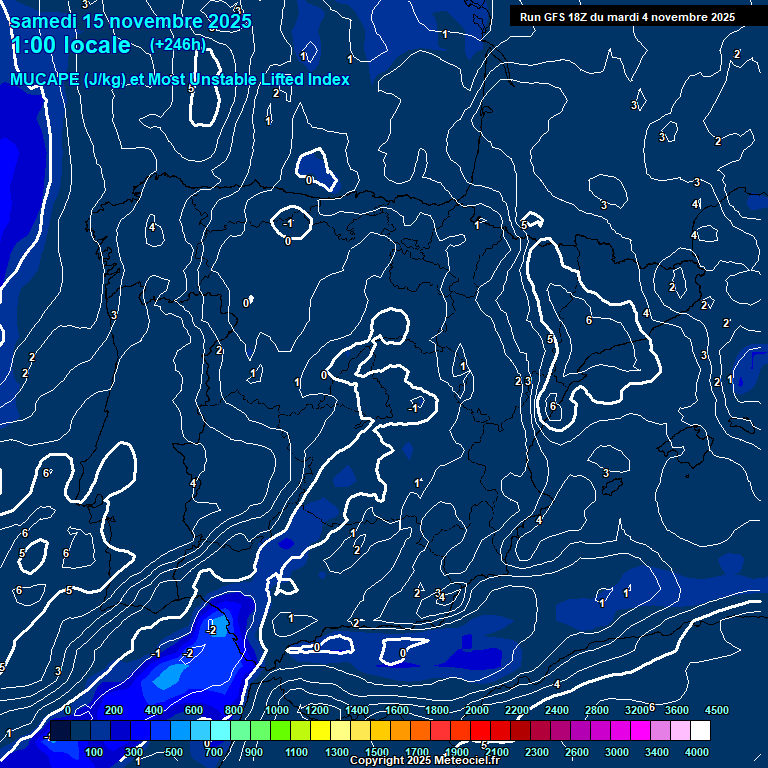Image resolution: width=768 pixels, height=768 pixels.
Task: Choose the bright lime green legend swatch
Action: coord(280,730)
